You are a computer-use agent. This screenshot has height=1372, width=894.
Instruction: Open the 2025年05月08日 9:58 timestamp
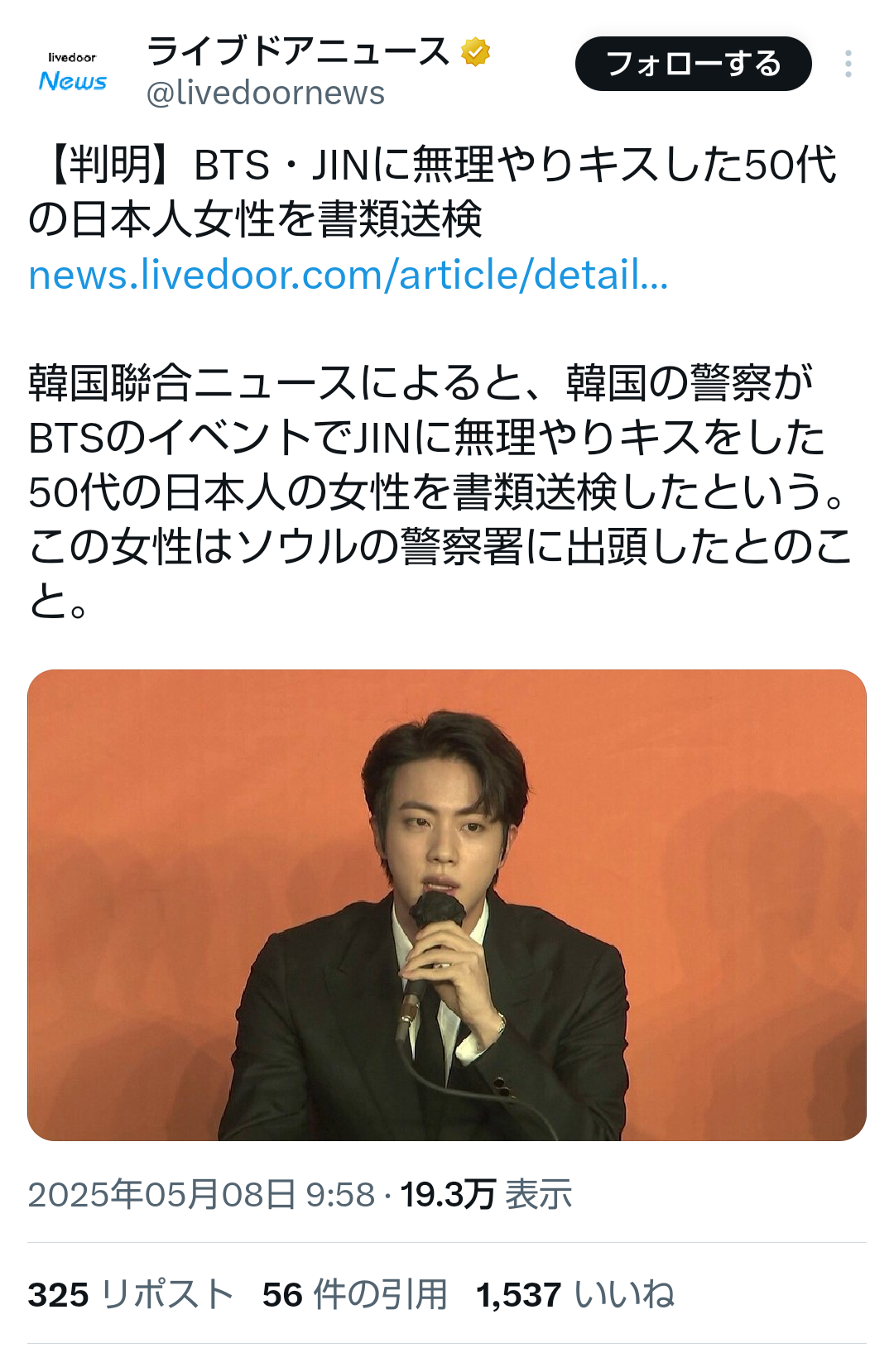[x=201, y=1194]
